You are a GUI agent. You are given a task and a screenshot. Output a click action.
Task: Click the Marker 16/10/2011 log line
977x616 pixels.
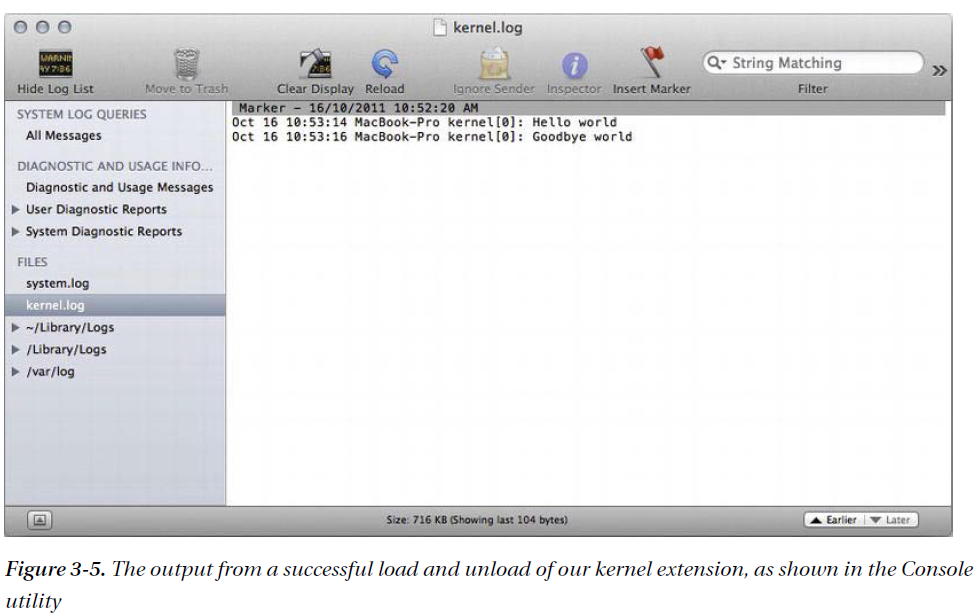click(x=588, y=108)
